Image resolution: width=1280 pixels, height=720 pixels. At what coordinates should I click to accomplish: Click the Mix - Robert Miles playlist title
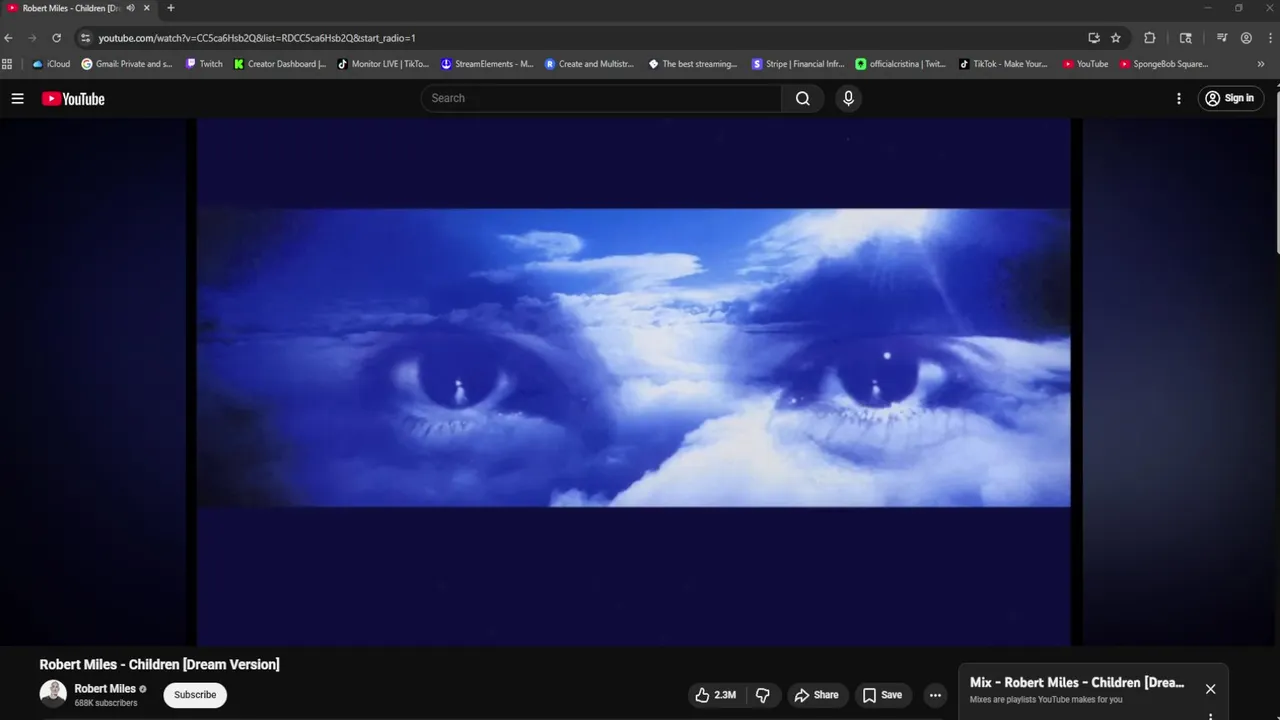click(1077, 683)
